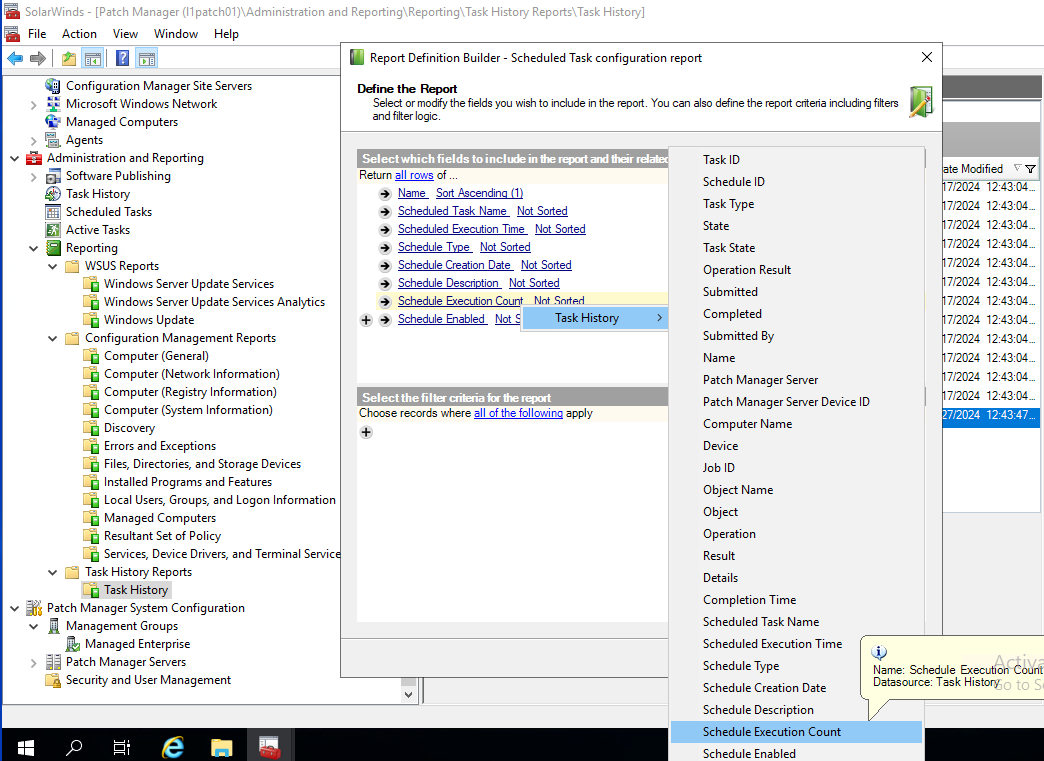Click arrow icon beside Scheduled Task Name field
Viewport: 1044px width, 761px height.
point(385,212)
